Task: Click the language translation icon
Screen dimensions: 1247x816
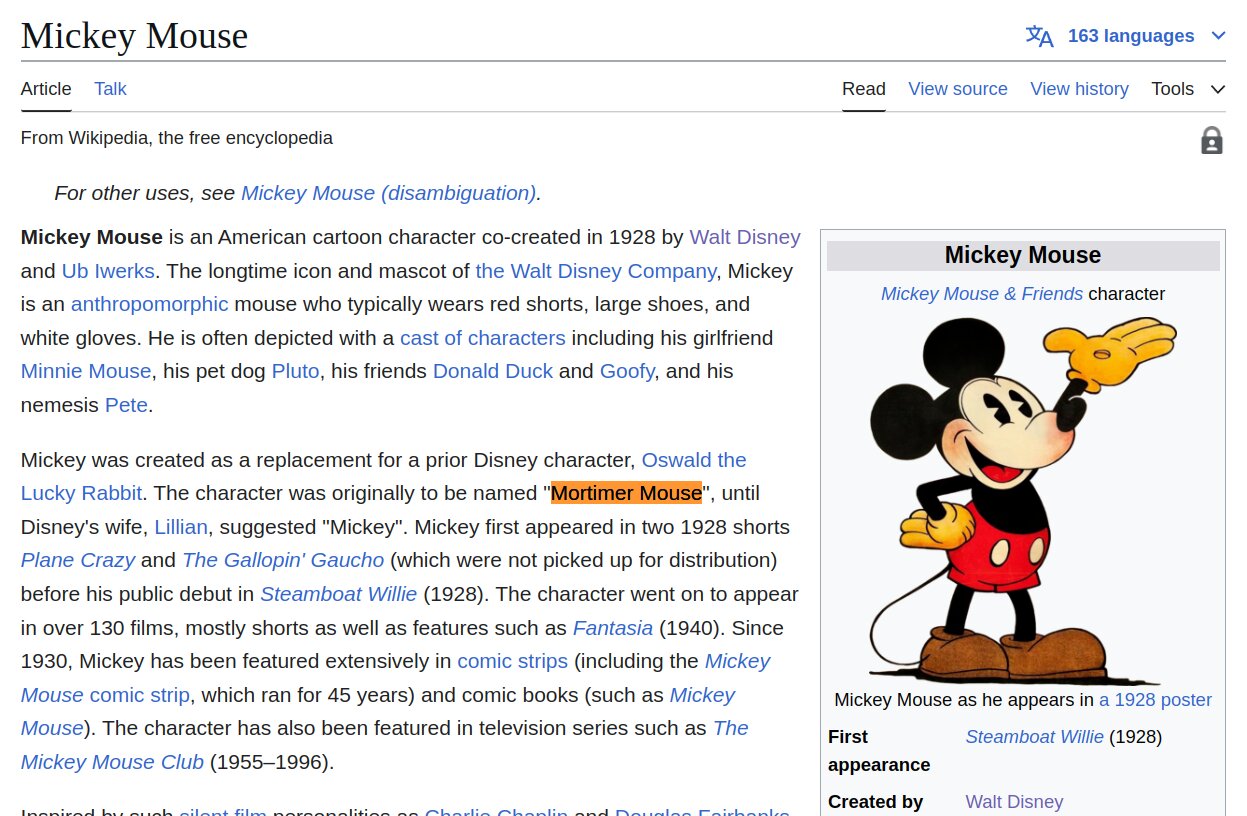Action: (x=1039, y=36)
